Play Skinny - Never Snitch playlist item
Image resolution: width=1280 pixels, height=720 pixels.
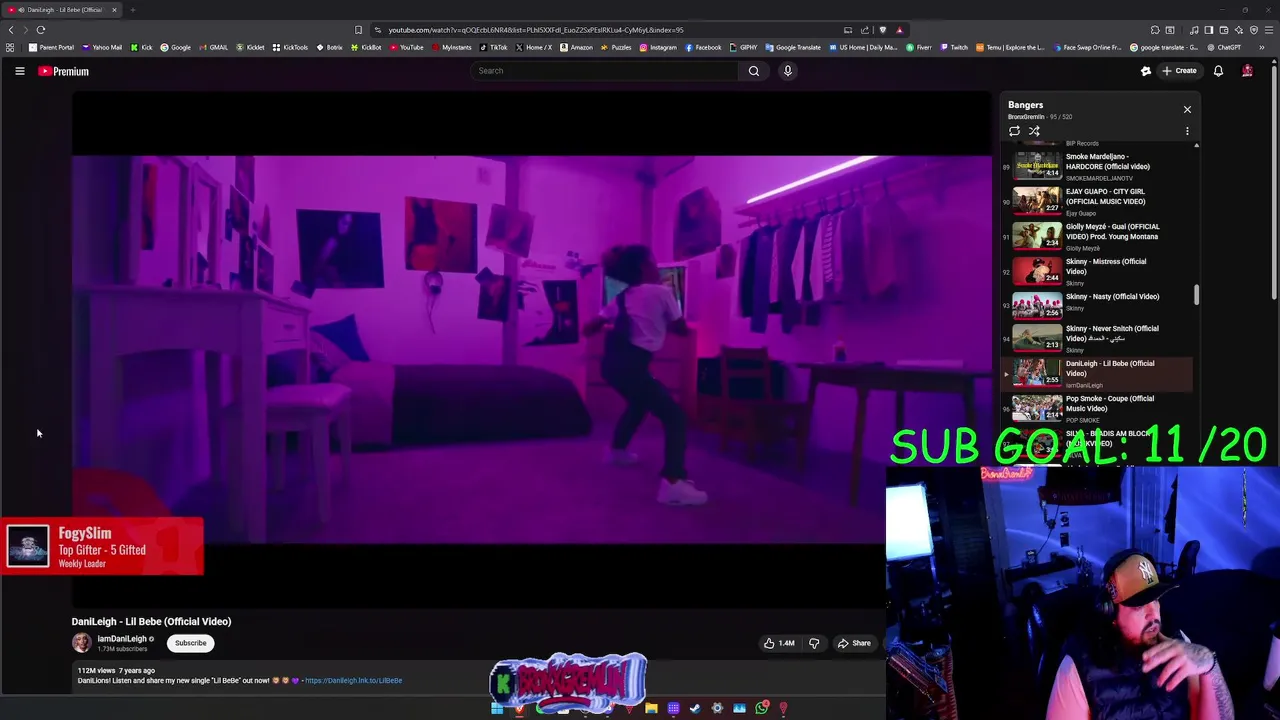pos(1098,339)
